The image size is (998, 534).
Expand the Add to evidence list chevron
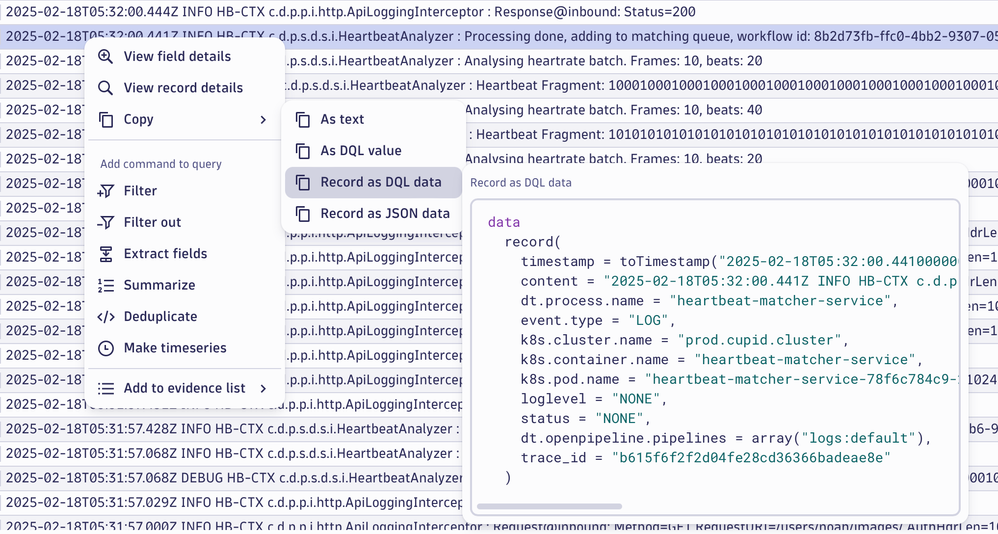pos(263,388)
